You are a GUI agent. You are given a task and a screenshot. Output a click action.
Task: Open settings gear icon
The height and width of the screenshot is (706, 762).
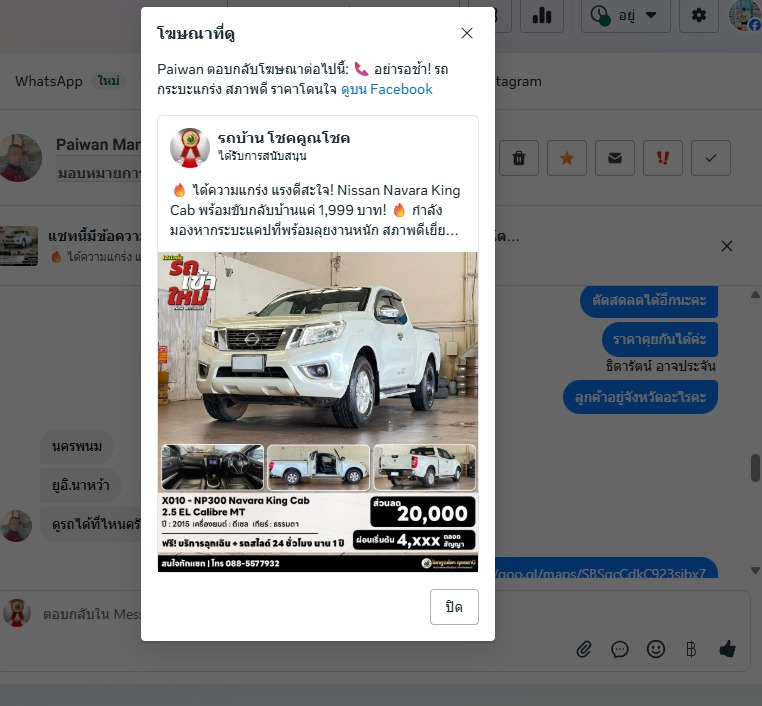(x=698, y=16)
